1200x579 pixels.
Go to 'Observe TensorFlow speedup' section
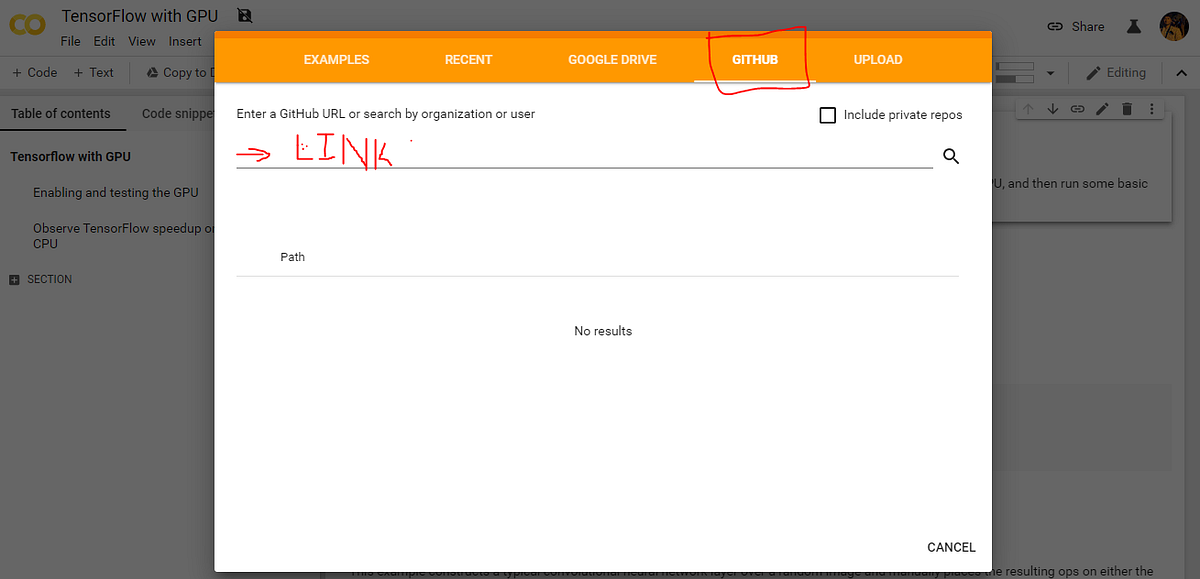pos(123,235)
